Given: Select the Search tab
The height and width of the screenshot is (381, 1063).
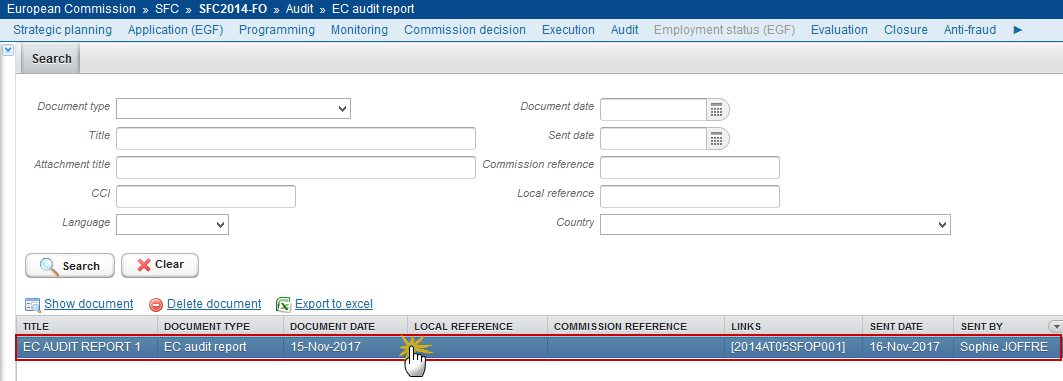Looking at the screenshot, I should 52,59.
